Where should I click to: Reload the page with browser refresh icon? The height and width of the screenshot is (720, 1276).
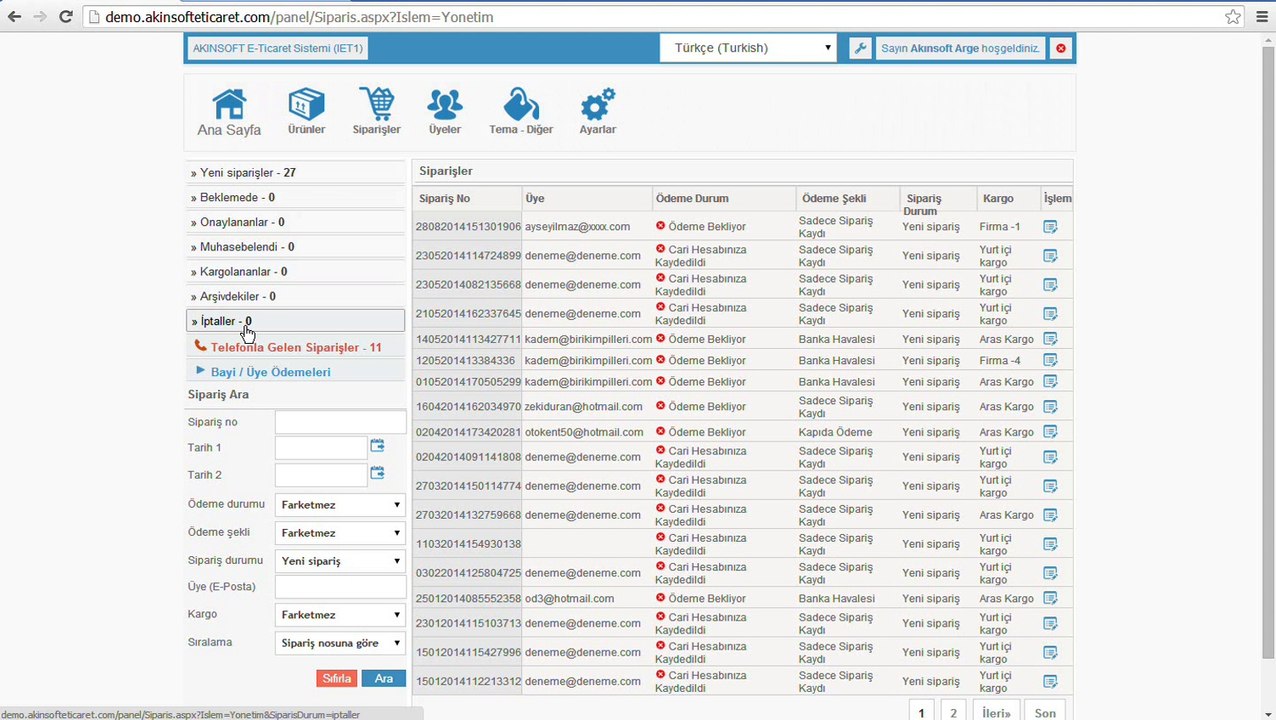point(66,17)
